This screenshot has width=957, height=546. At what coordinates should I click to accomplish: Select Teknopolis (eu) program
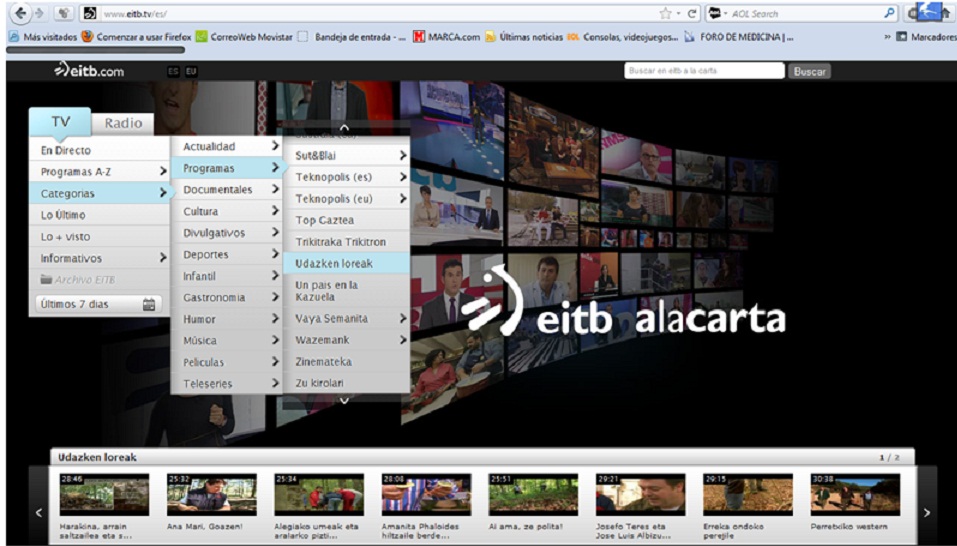(x=347, y=199)
